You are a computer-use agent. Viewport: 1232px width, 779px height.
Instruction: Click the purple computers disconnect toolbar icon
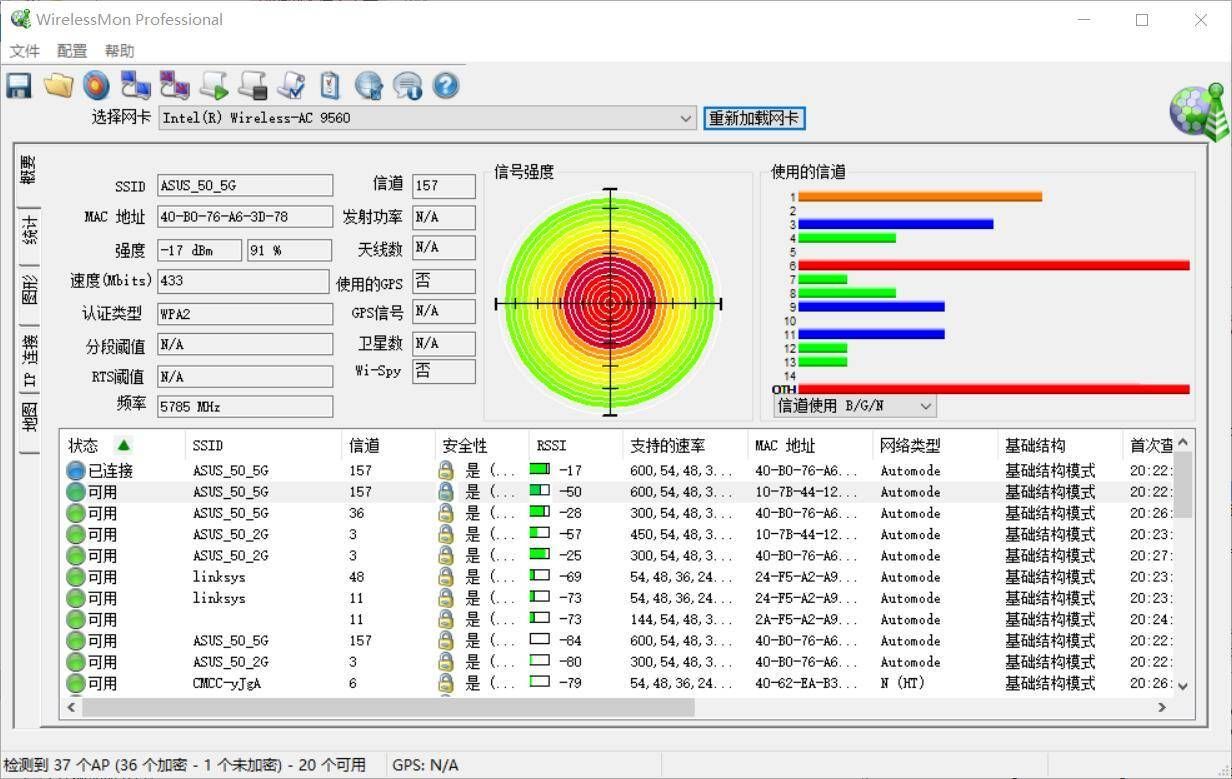pyautogui.click(x=174, y=85)
